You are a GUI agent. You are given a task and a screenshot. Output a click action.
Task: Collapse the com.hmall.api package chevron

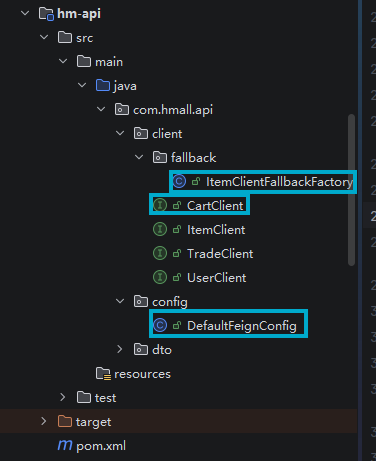(x=101, y=109)
